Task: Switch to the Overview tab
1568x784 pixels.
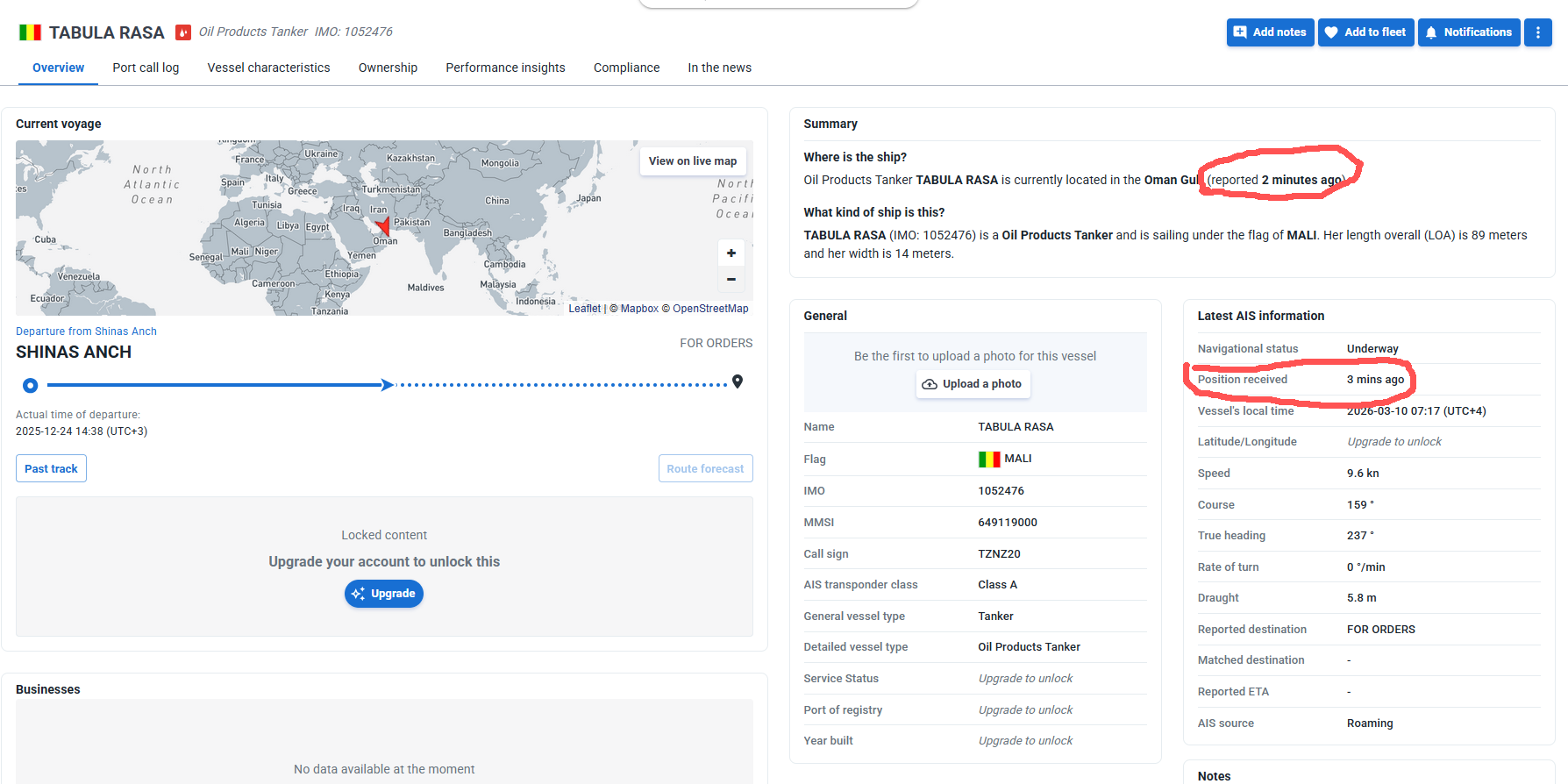Action: point(59,68)
